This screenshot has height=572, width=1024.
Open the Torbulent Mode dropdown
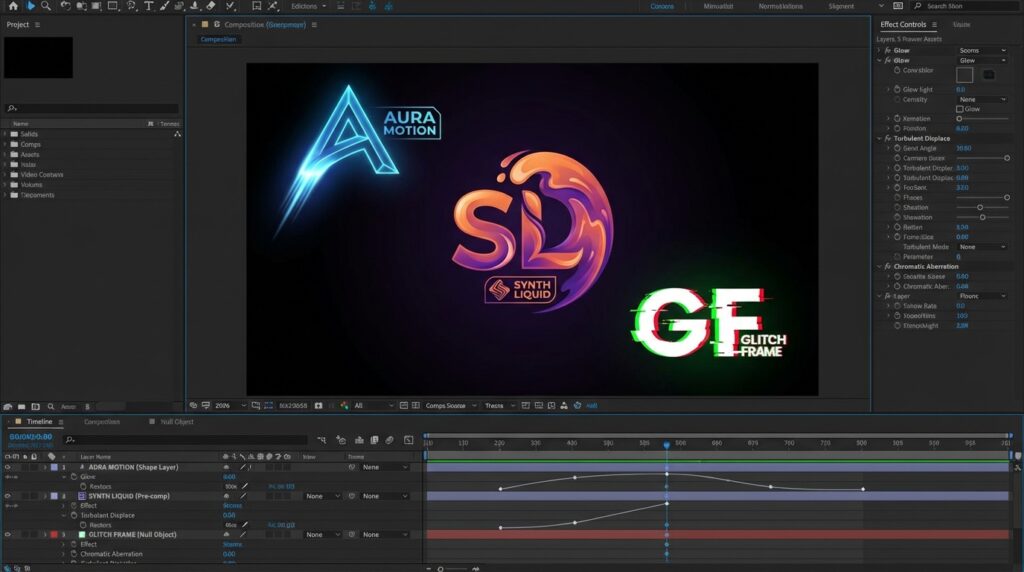coord(982,247)
